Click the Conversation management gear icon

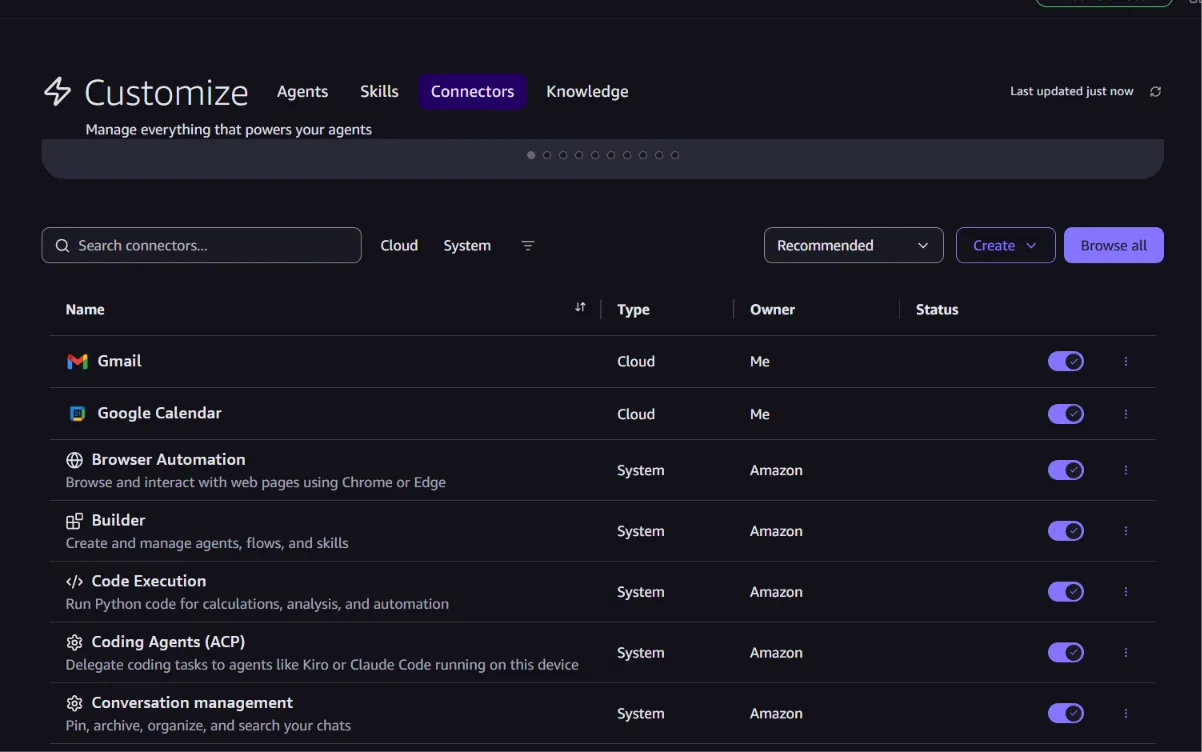point(74,703)
